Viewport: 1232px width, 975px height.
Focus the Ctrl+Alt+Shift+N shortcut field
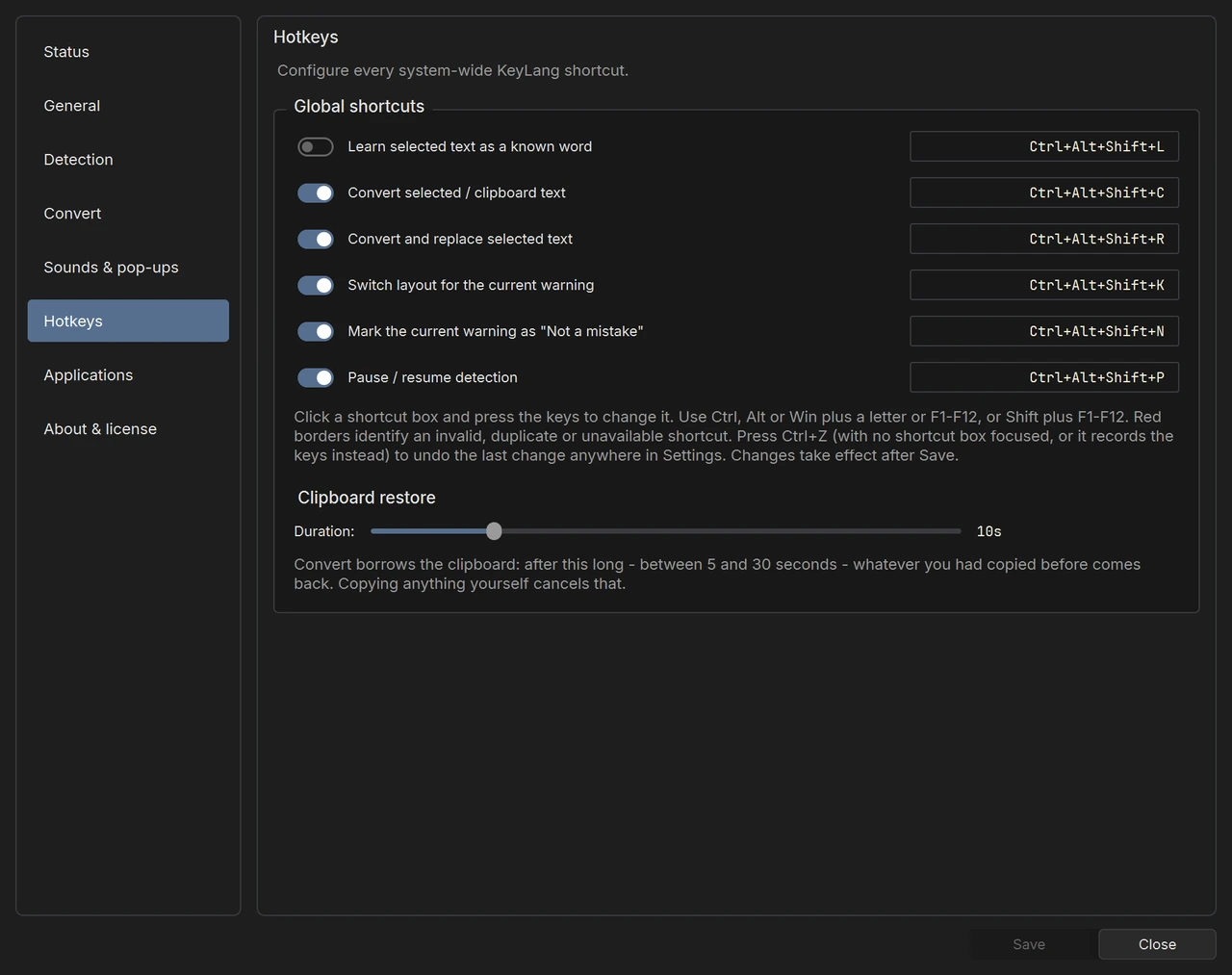pyautogui.click(x=1044, y=331)
